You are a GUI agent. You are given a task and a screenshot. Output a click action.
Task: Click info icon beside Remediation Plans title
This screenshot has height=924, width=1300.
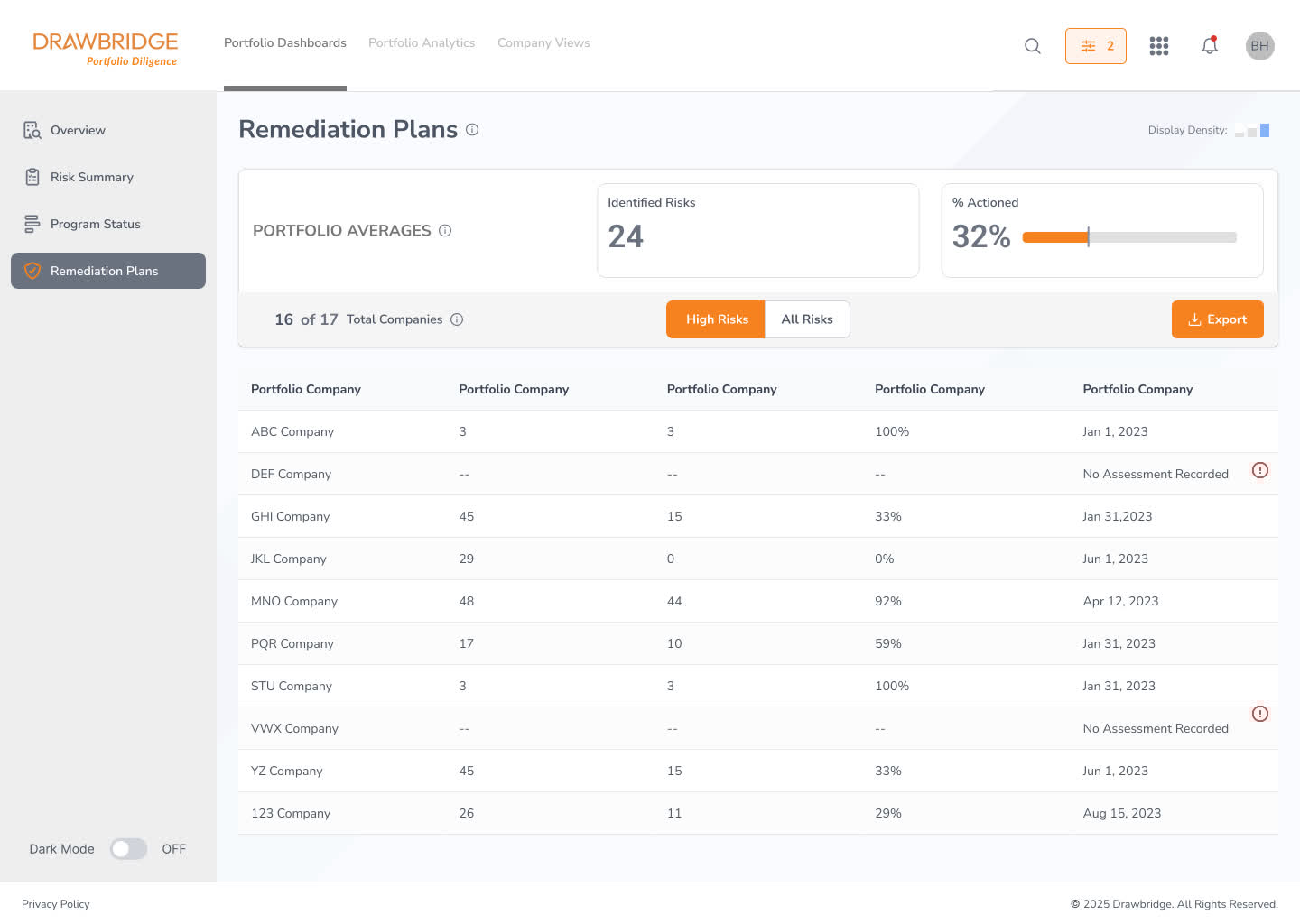pyautogui.click(x=472, y=130)
